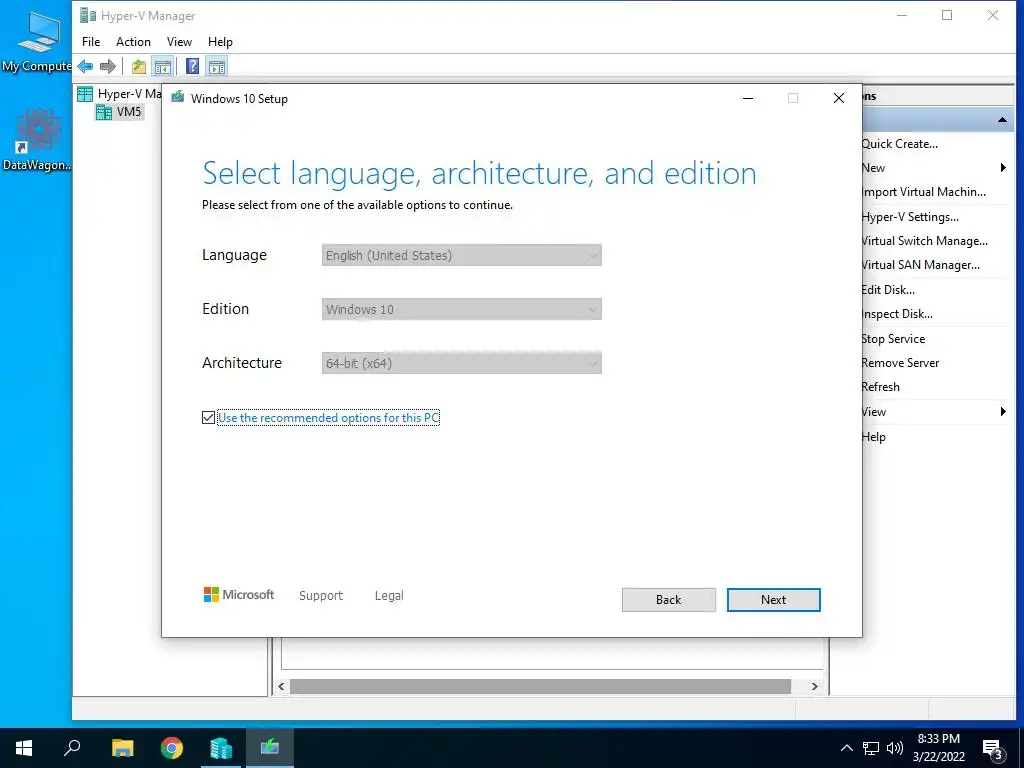This screenshot has height=768, width=1024.
Task: Click the Next button
Action: 773,600
